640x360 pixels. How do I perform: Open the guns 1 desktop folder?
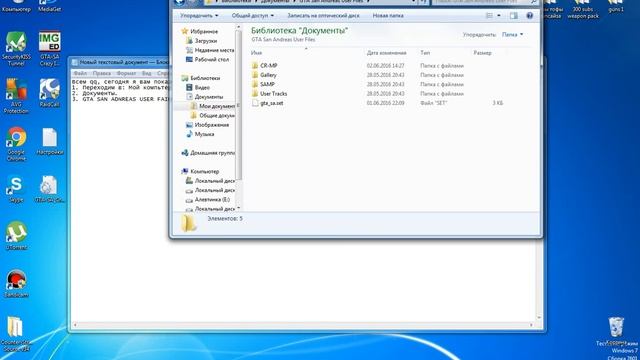coord(616,7)
